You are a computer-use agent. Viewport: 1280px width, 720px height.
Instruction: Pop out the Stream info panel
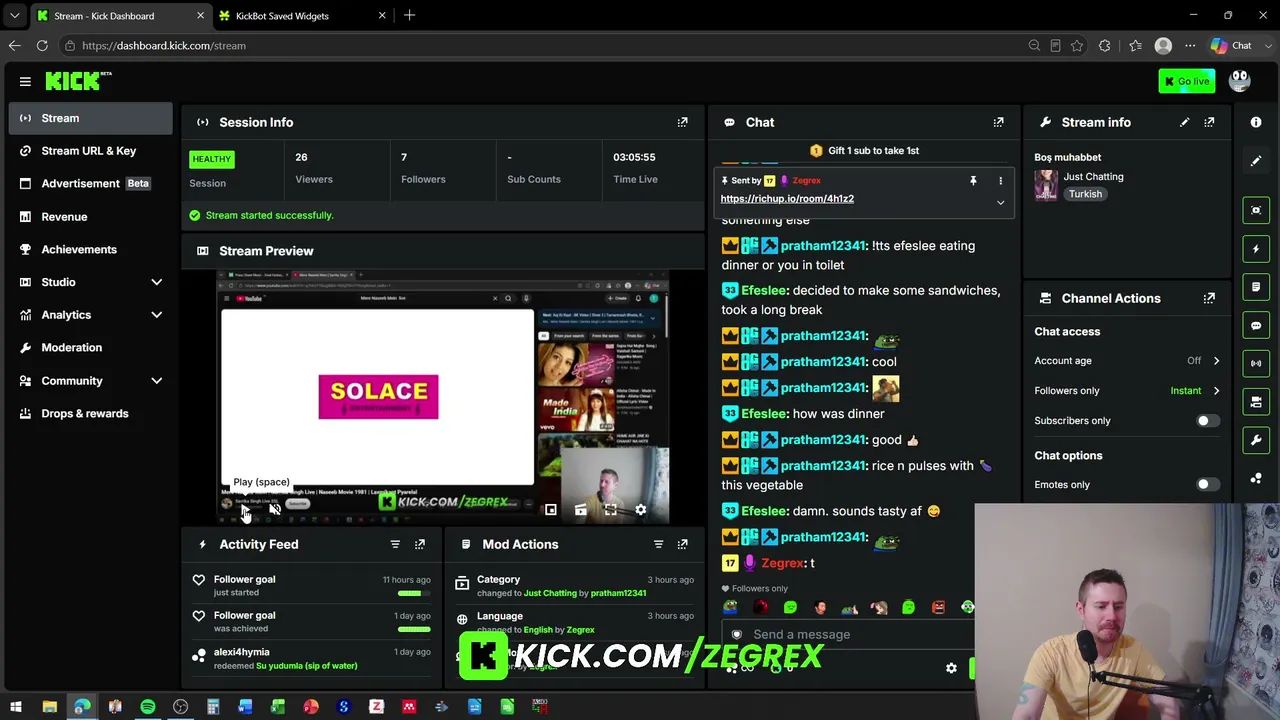[1209, 122]
